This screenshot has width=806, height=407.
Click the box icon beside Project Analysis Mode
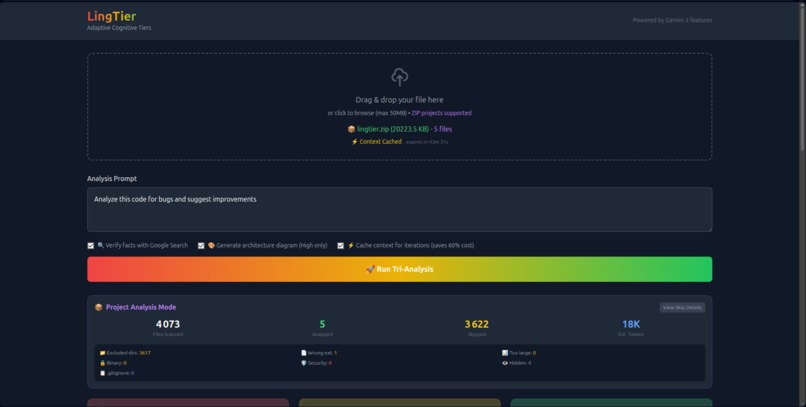point(99,307)
